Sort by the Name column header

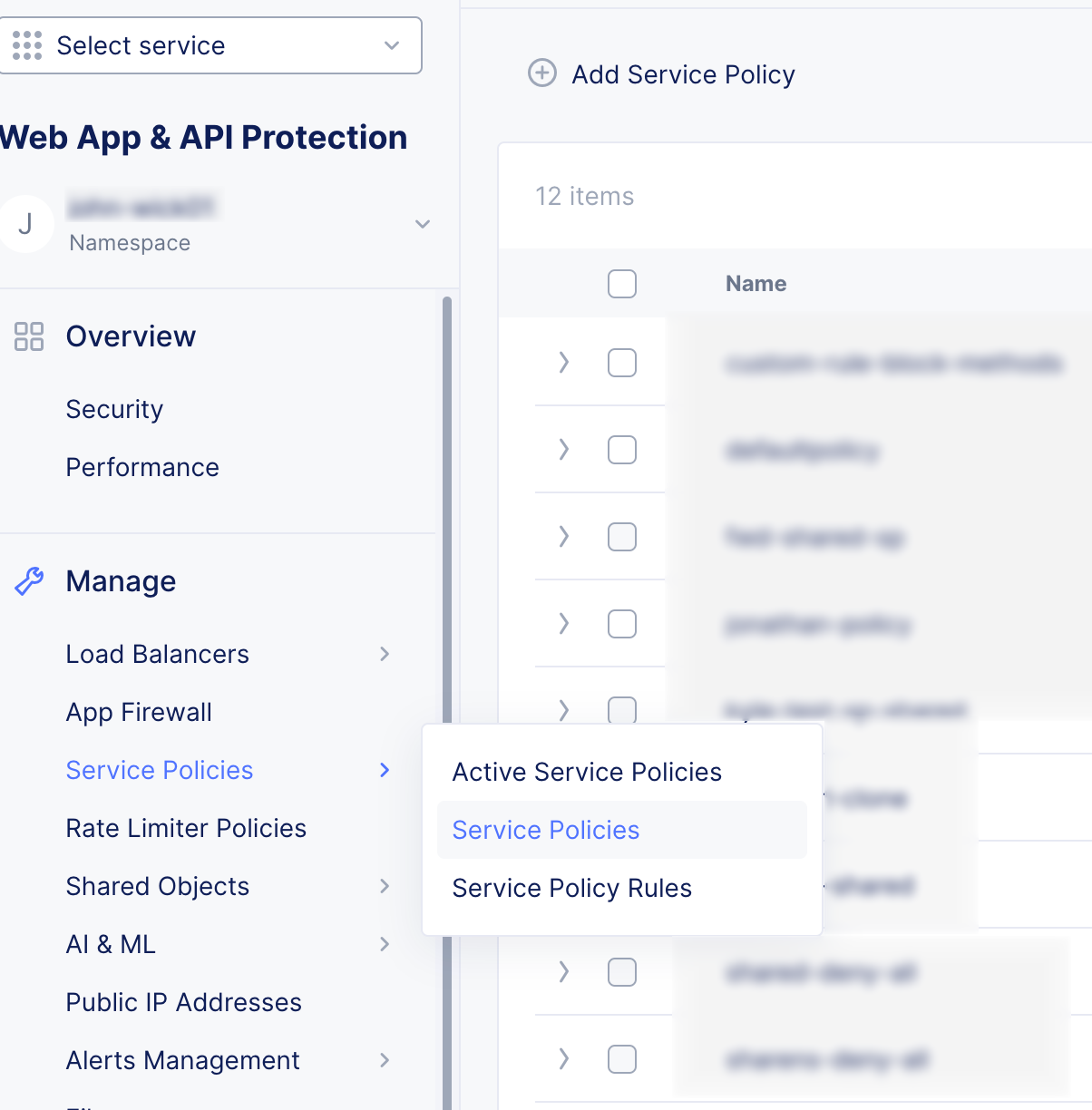(x=756, y=284)
